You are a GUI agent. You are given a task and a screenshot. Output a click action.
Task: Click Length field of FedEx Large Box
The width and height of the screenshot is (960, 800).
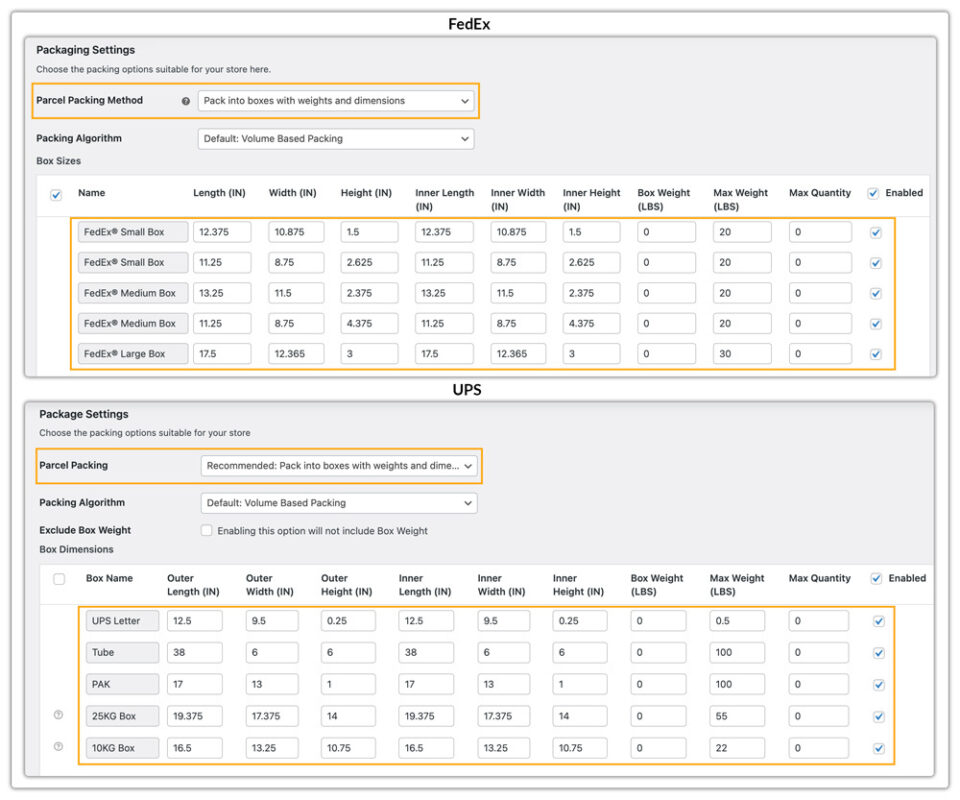pos(222,354)
